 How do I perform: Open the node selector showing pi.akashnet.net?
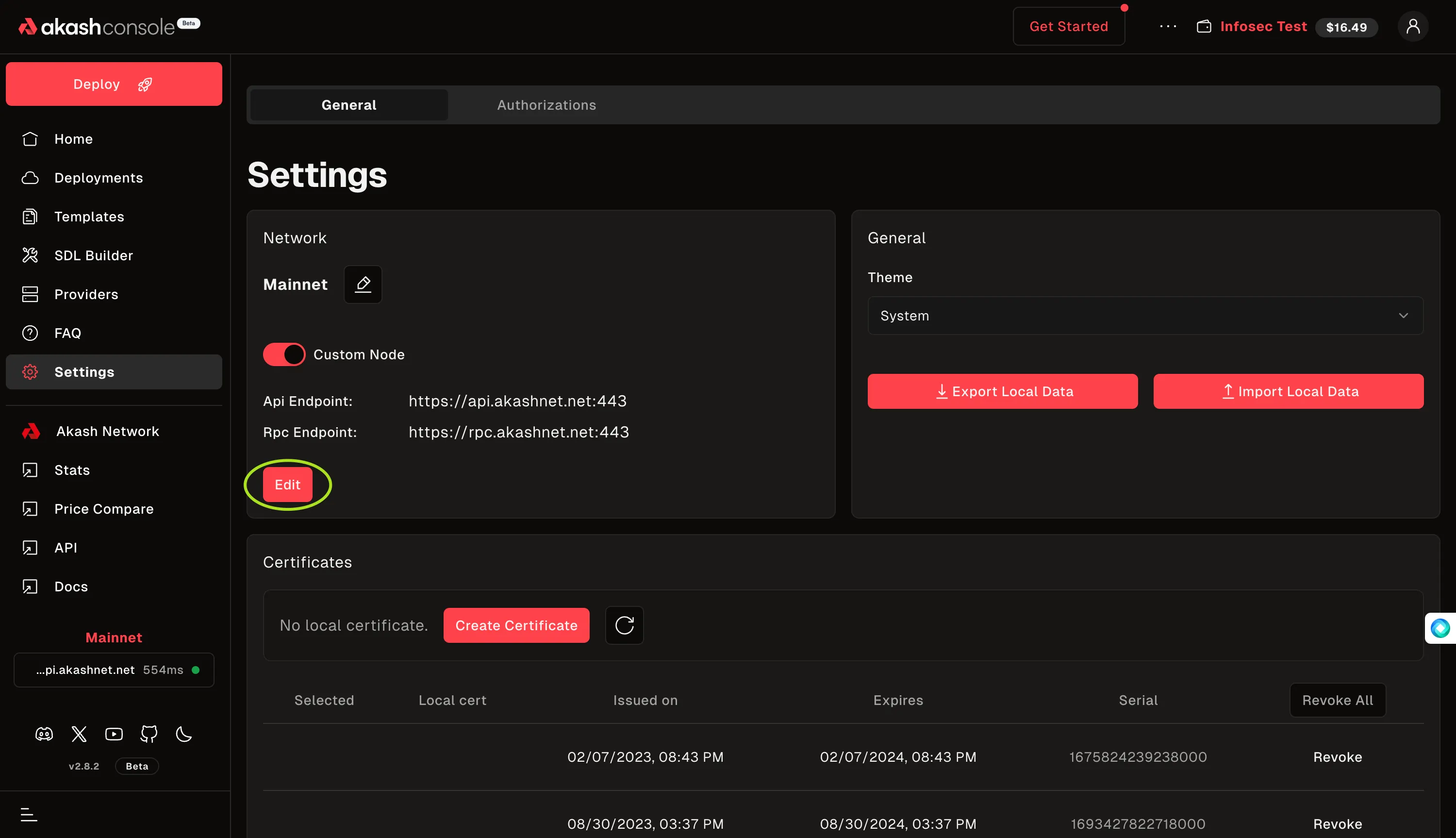tap(114, 670)
